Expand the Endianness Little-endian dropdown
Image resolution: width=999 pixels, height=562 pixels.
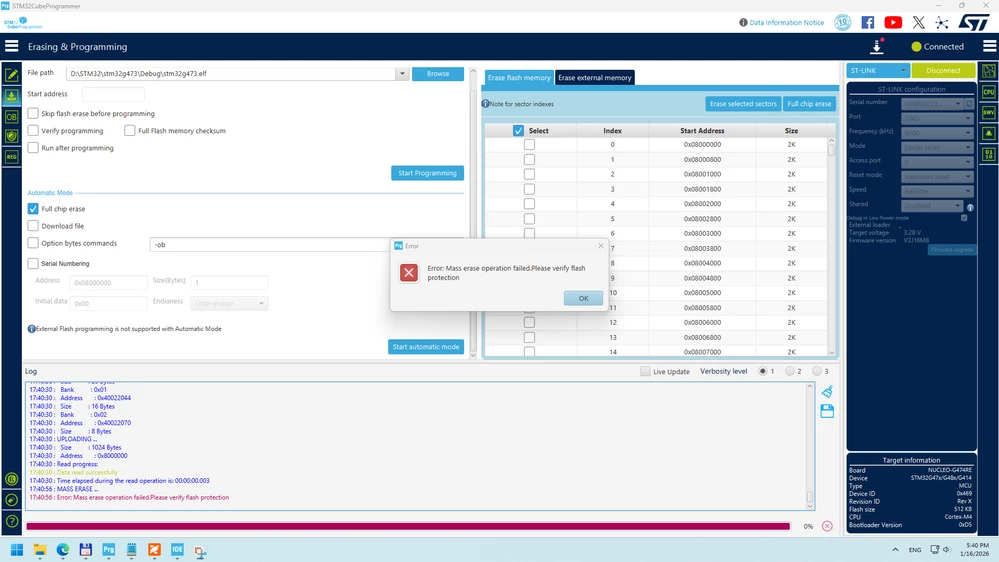pos(229,303)
